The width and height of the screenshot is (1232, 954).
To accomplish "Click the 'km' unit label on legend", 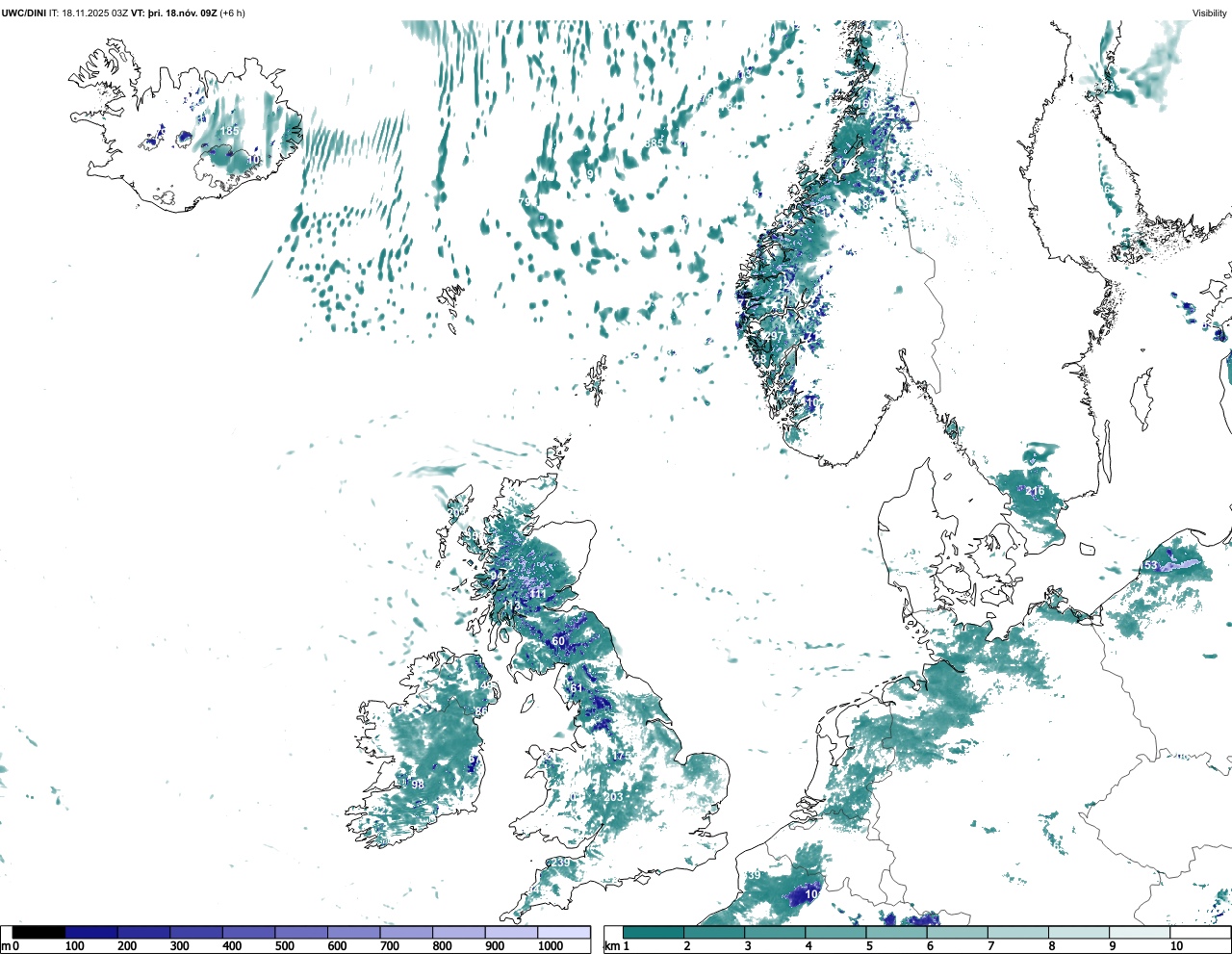I will pyautogui.click(x=610, y=946).
